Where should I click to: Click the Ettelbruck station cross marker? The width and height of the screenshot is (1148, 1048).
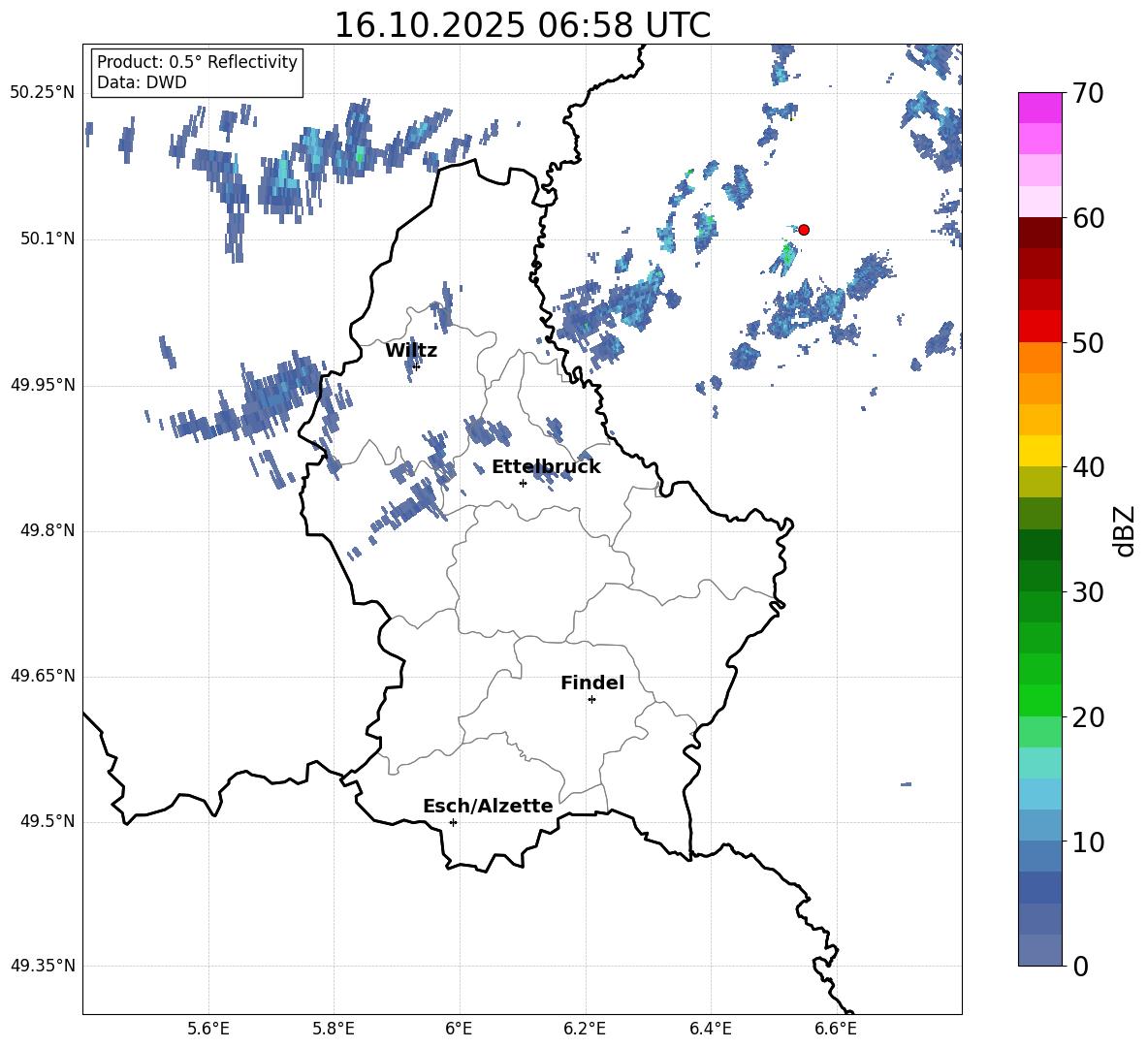pyautogui.click(x=523, y=483)
